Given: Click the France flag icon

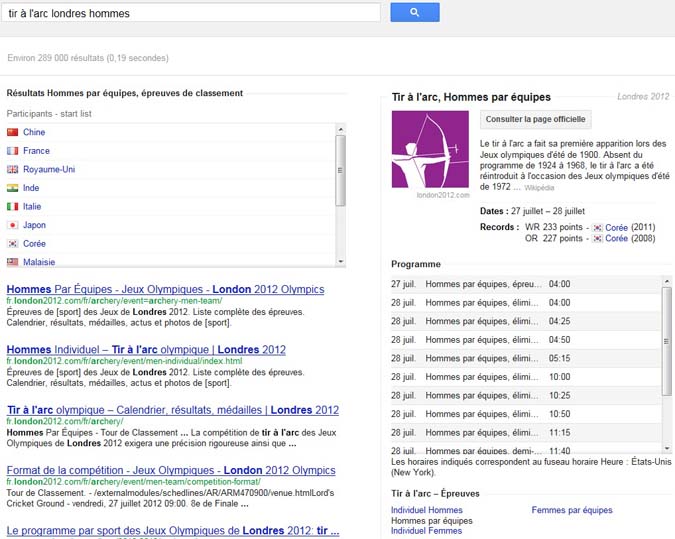Looking at the screenshot, I should coord(13,151).
